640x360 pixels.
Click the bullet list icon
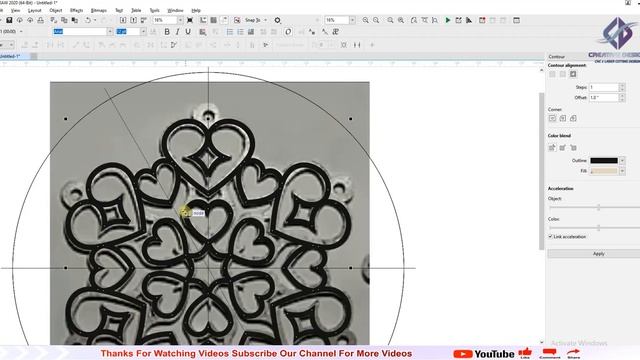pyautogui.click(x=230, y=32)
